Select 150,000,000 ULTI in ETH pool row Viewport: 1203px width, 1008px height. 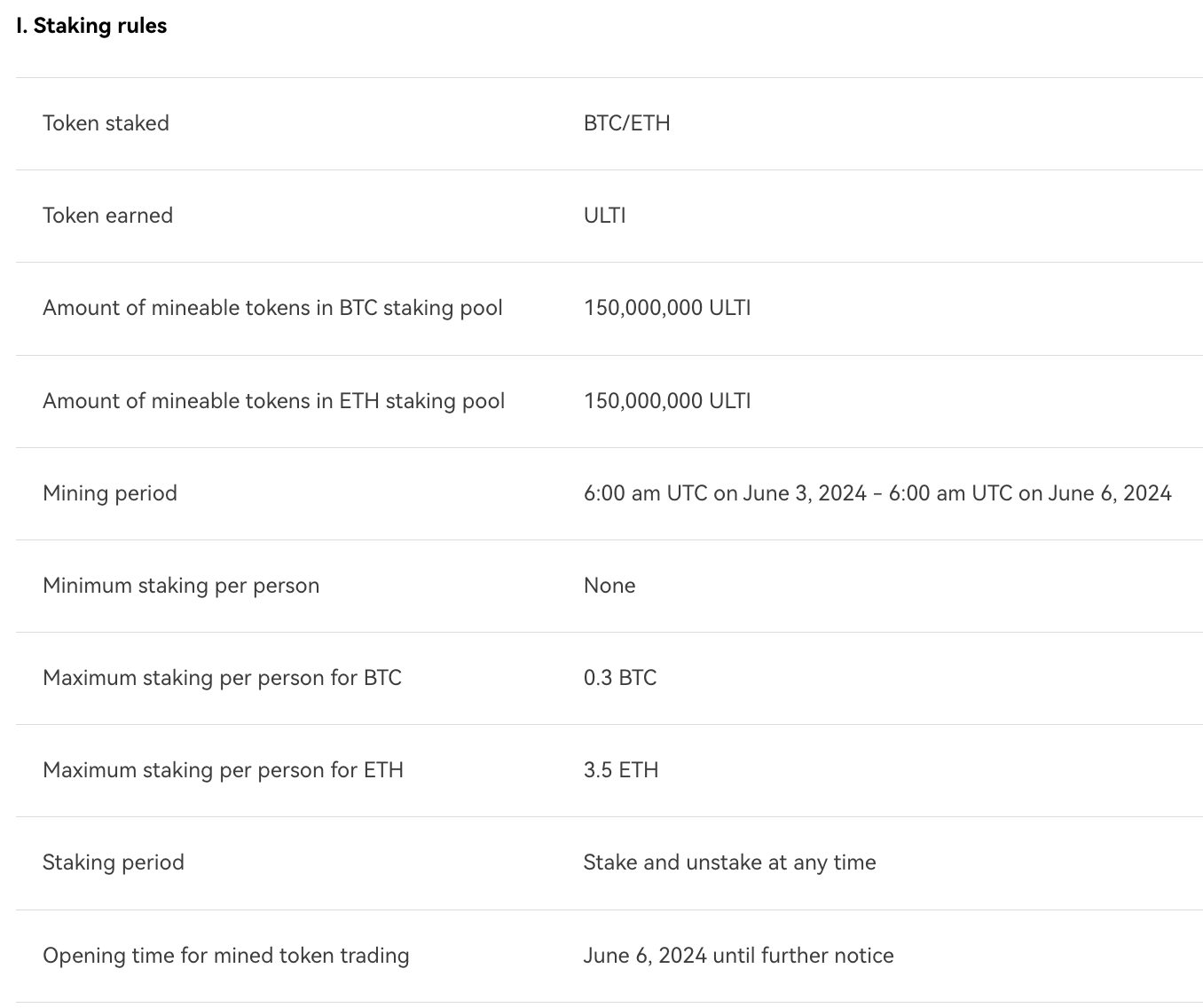coord(667,401)
